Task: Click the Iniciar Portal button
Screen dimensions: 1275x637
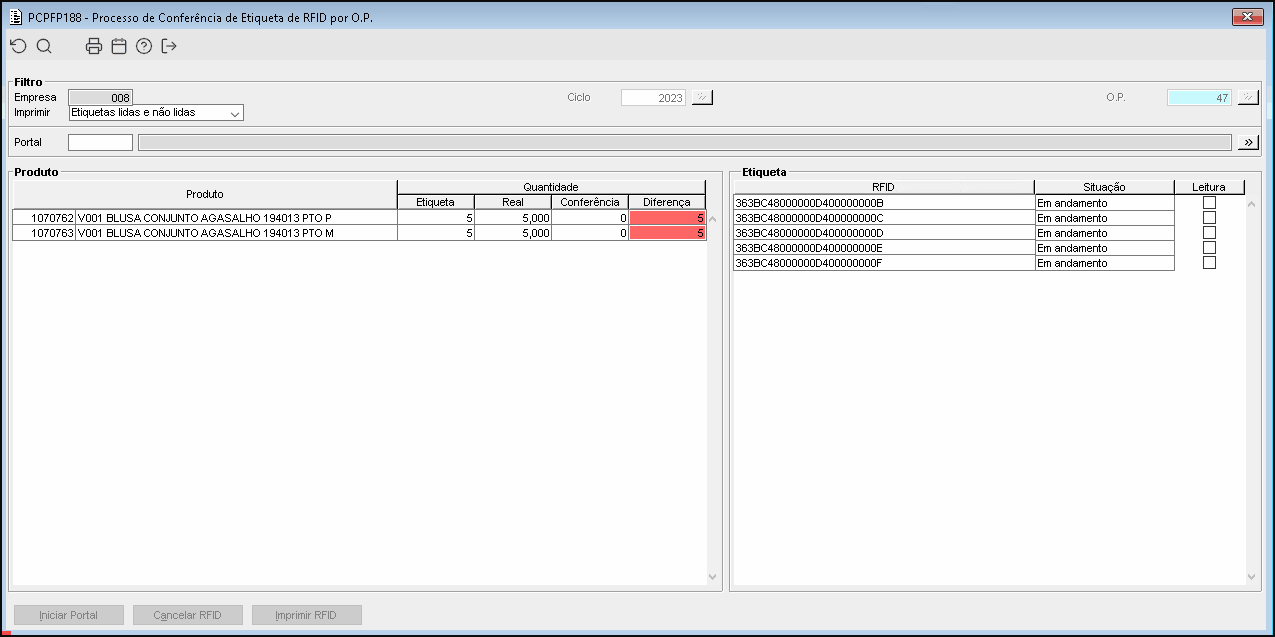Action: pos(69,615)
